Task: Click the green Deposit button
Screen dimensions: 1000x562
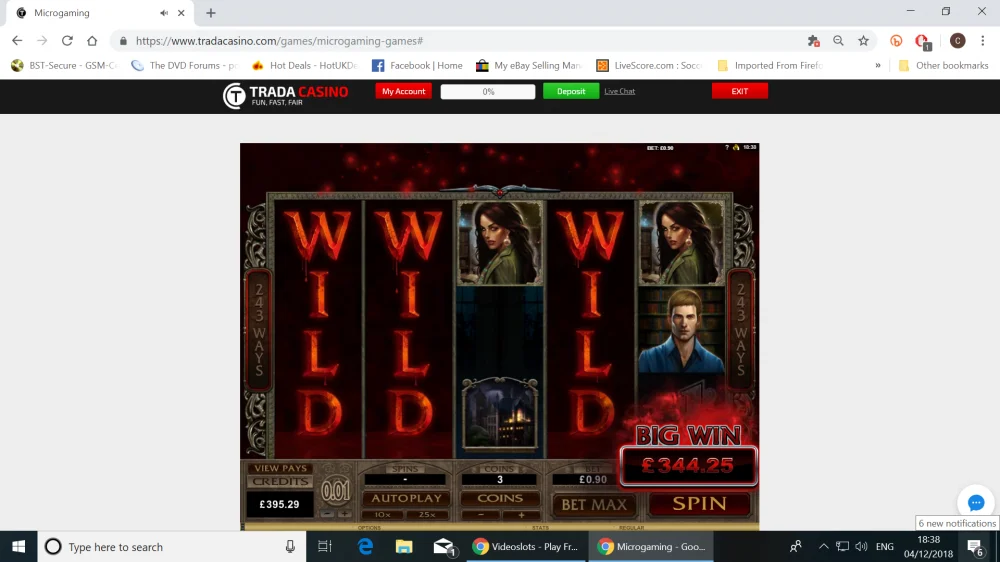Action: (x=571, y=91)
